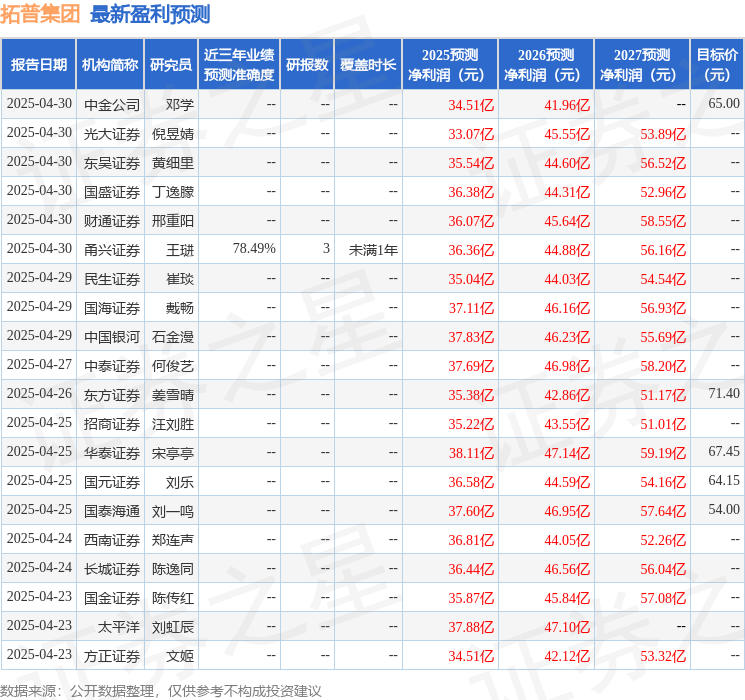Select the 研报数 column header

[307, 65]
